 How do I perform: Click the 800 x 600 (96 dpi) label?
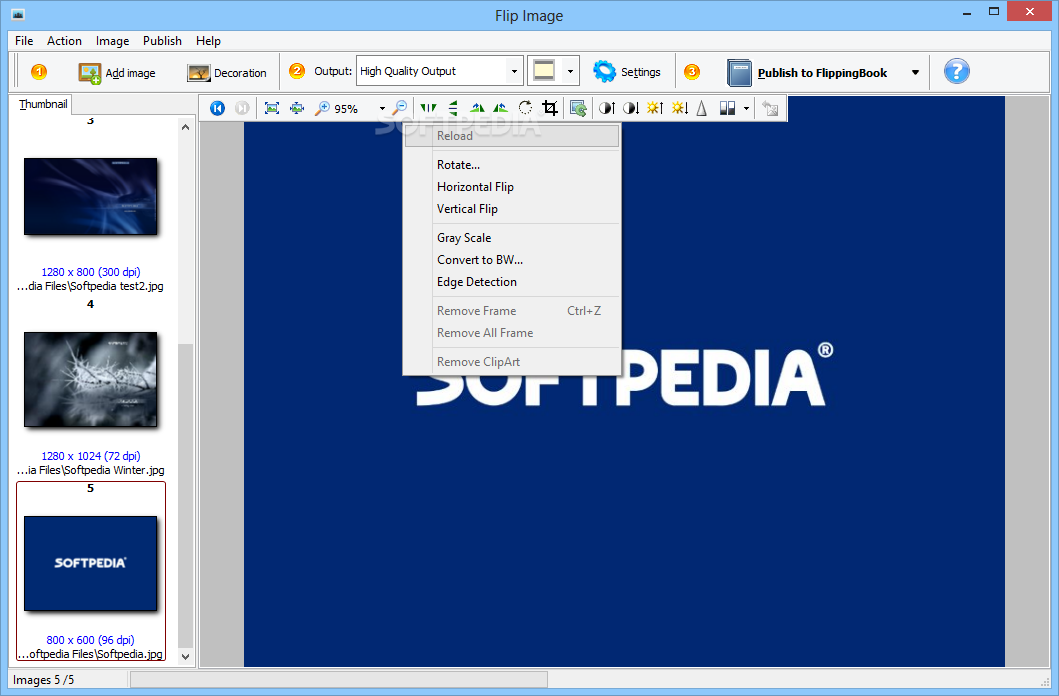[91, 640]
